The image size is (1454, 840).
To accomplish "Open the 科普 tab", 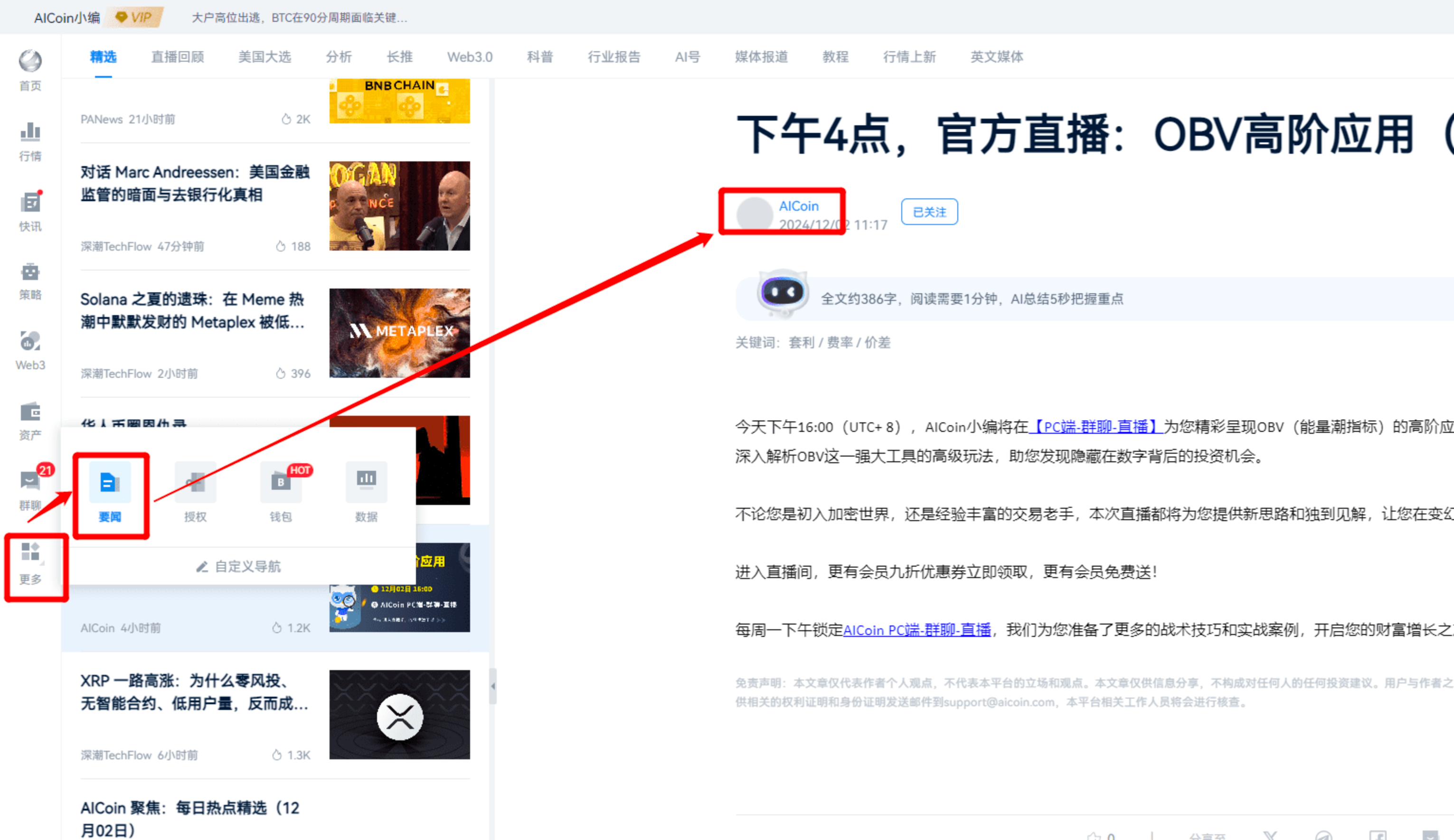I will click(540, 57).
